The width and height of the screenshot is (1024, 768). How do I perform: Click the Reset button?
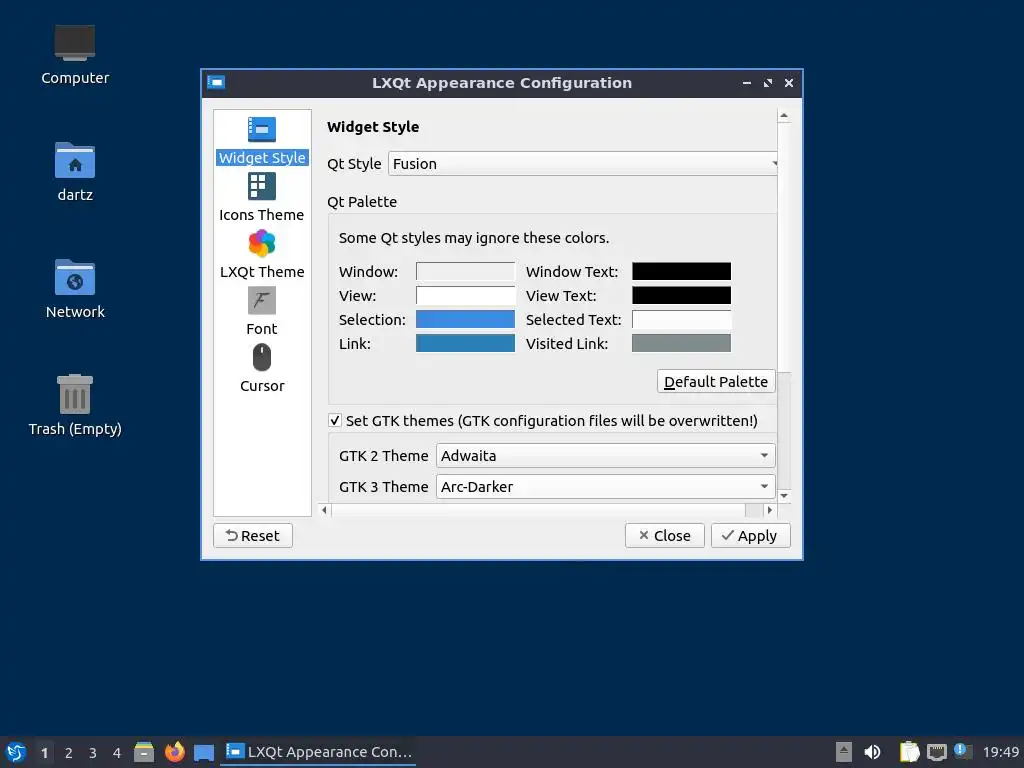point(253,536)
